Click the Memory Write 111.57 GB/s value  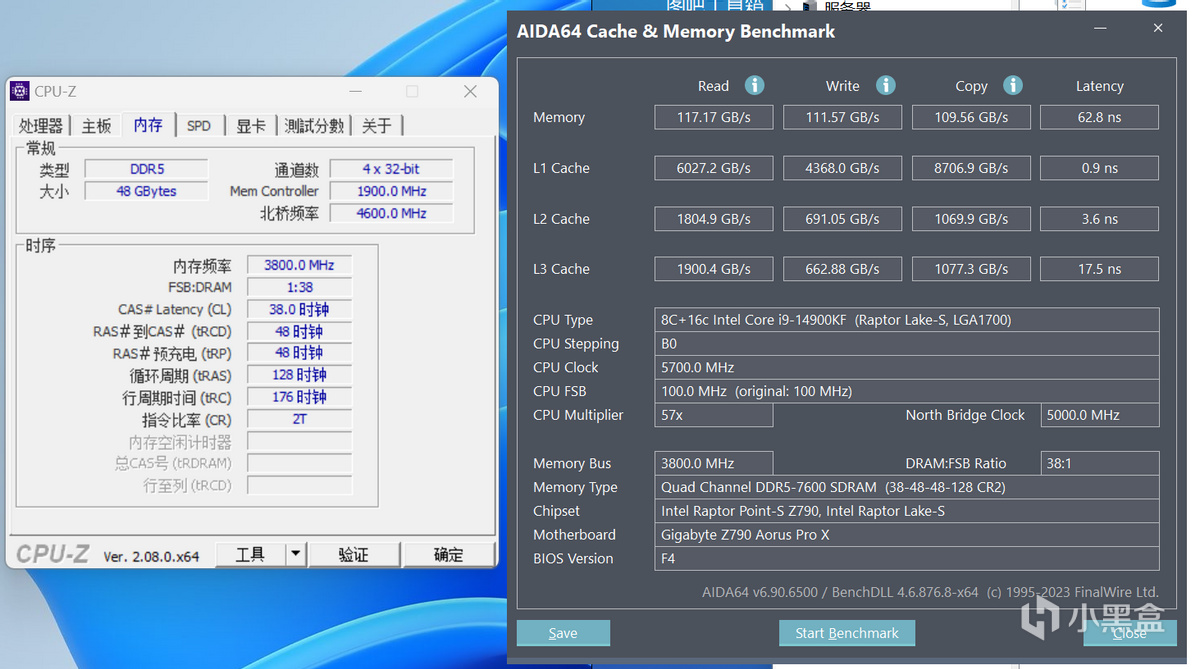point(843,117)
